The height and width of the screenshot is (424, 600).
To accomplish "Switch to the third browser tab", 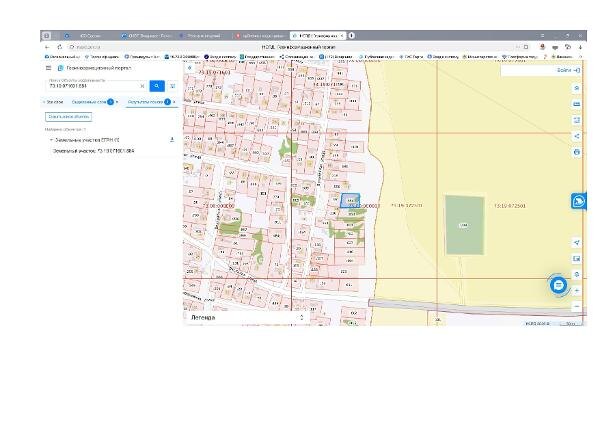I will (204, 36).
